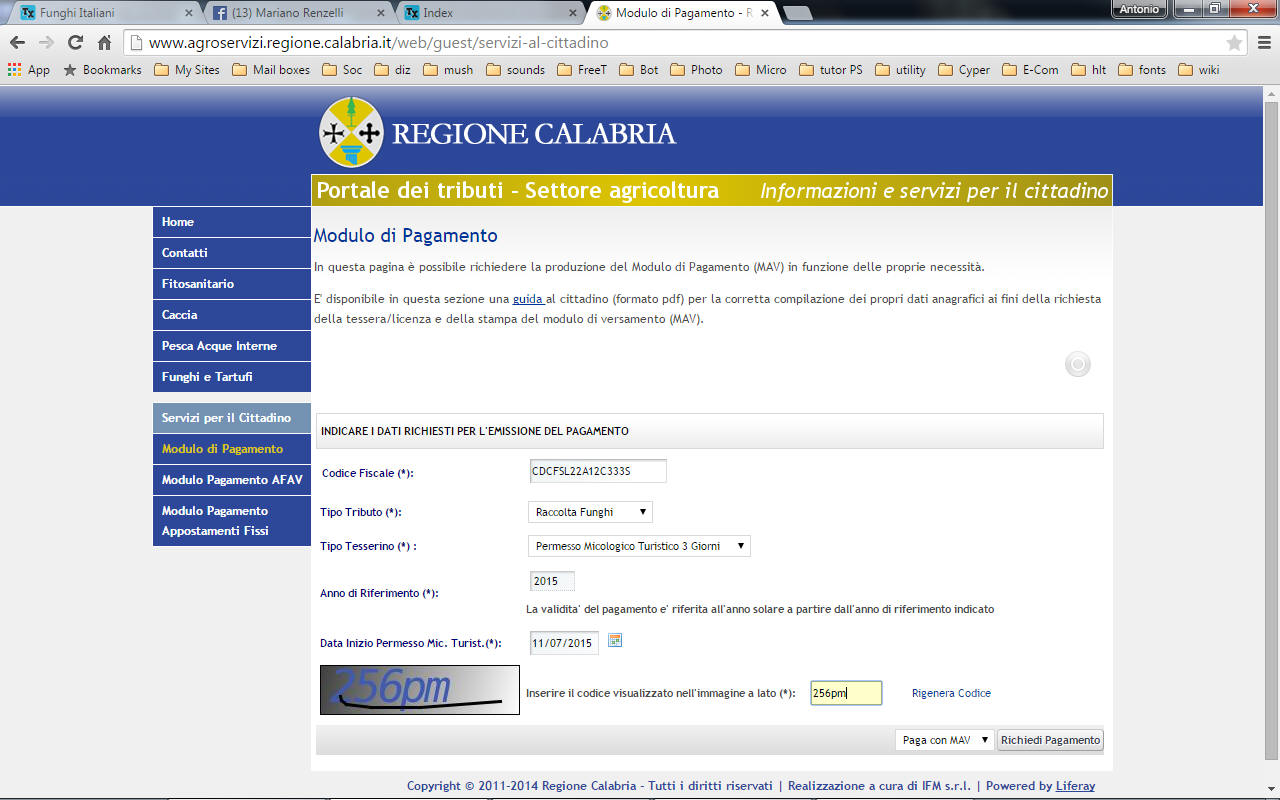The width and height of the screenshot is (1280, 800).
Task: Open the Chrome menu hamburger icon
Action: 1263,43
